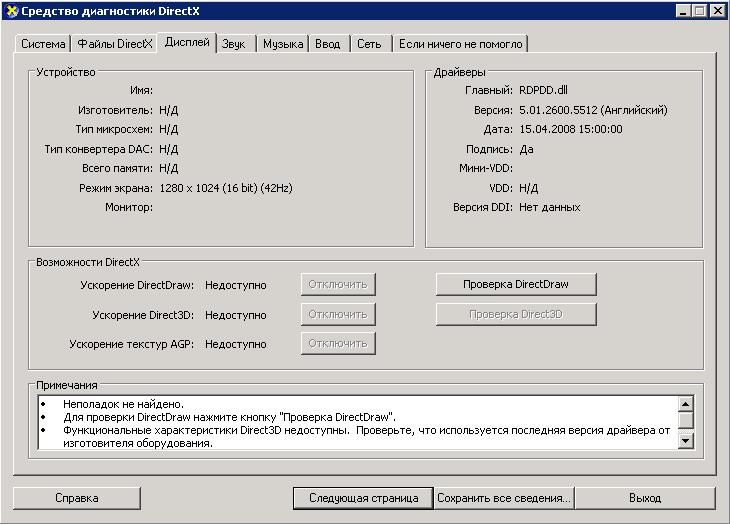Maximize the DirectX diagnostic window
Screen dimensions: 730x524
pos(699,11)
